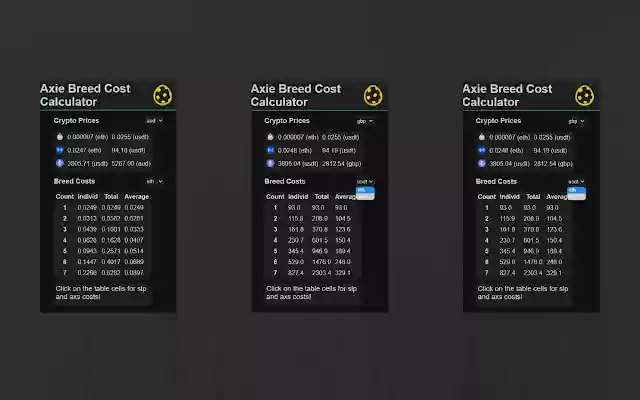Click the Crypto Prices heading in the left panel
This screenshot has width=640, height=400.
(x=76, y=121)
